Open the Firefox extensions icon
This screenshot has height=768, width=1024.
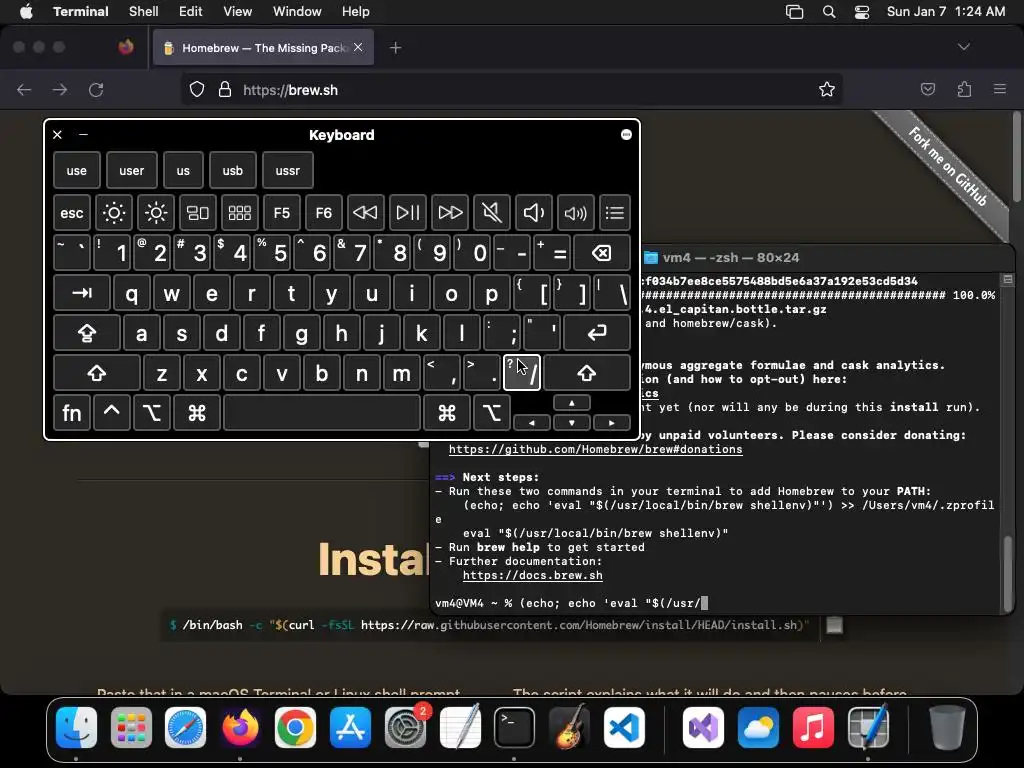click(964, 89)
